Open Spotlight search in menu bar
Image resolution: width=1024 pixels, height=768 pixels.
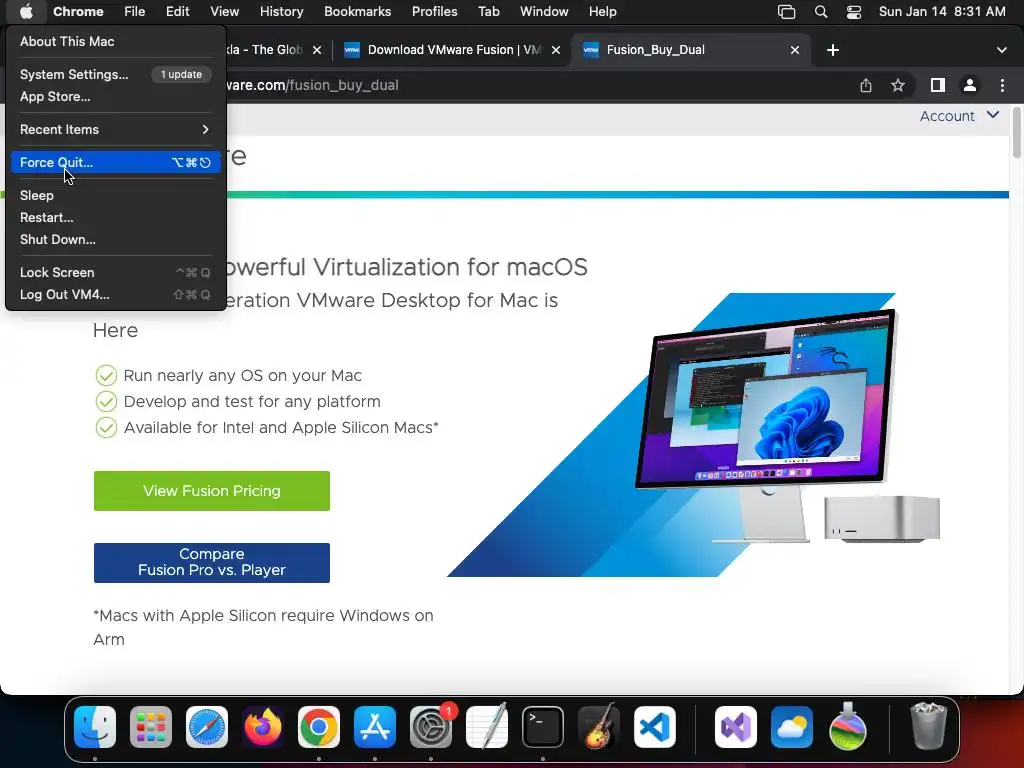coord(821,12)
